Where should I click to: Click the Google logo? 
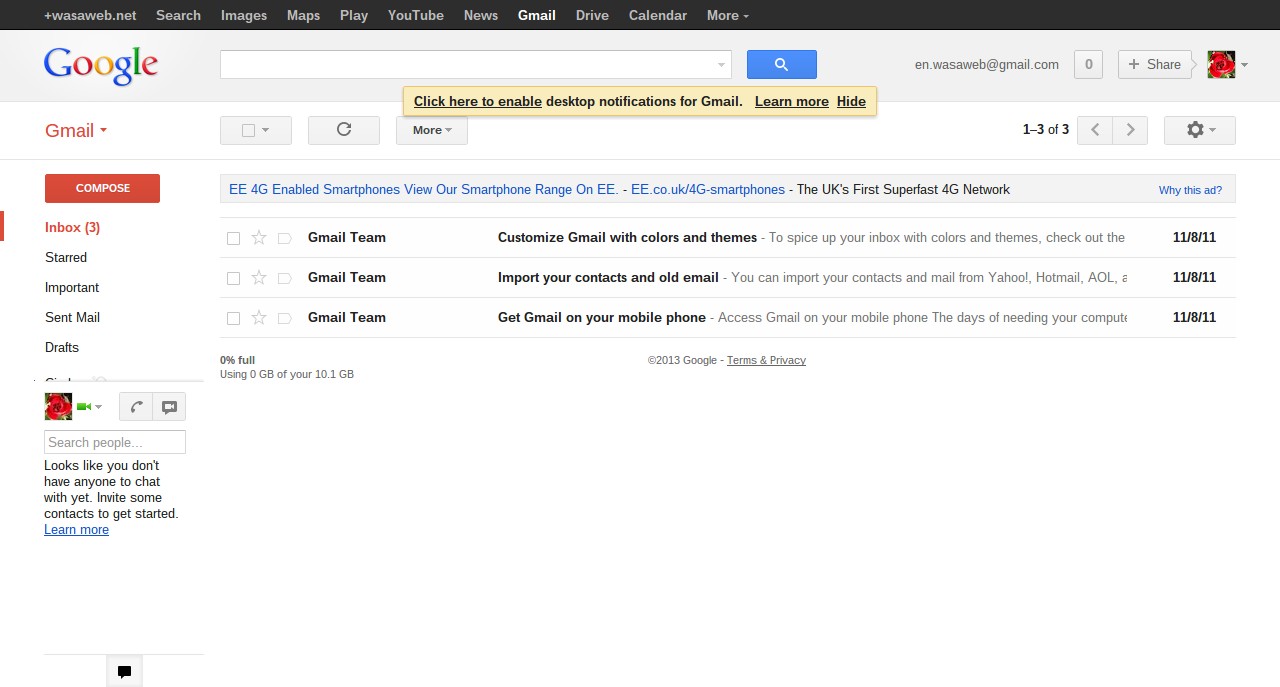coord(101,66)
